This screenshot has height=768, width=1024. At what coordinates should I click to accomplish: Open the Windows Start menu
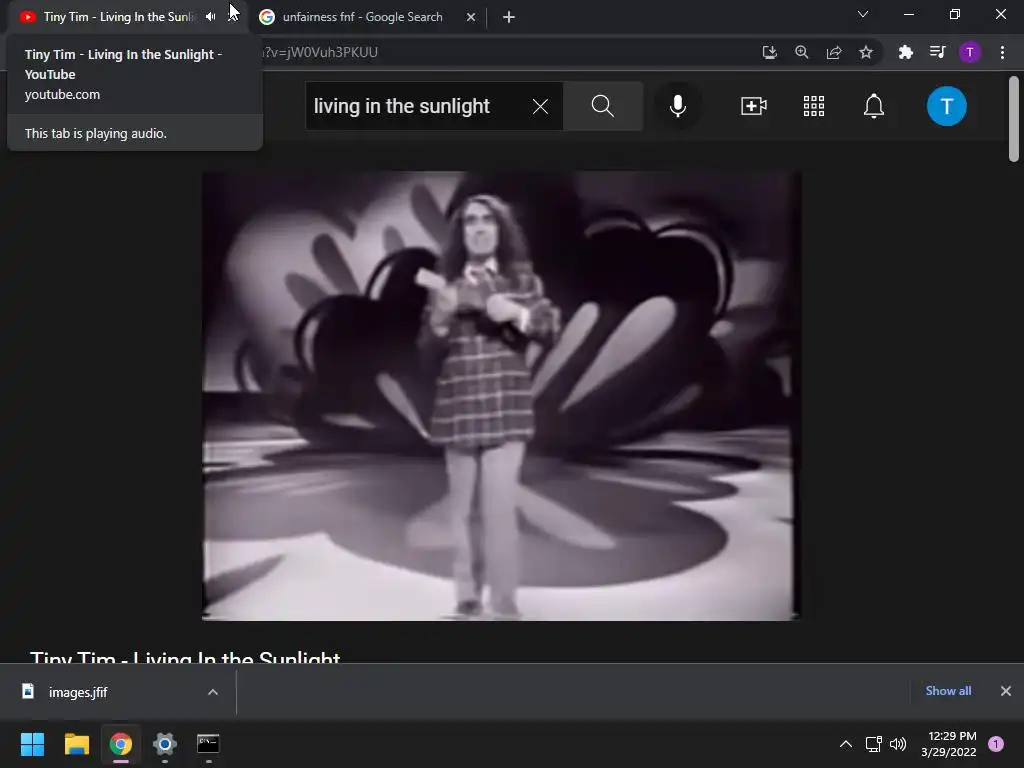[x=33, y=744]
